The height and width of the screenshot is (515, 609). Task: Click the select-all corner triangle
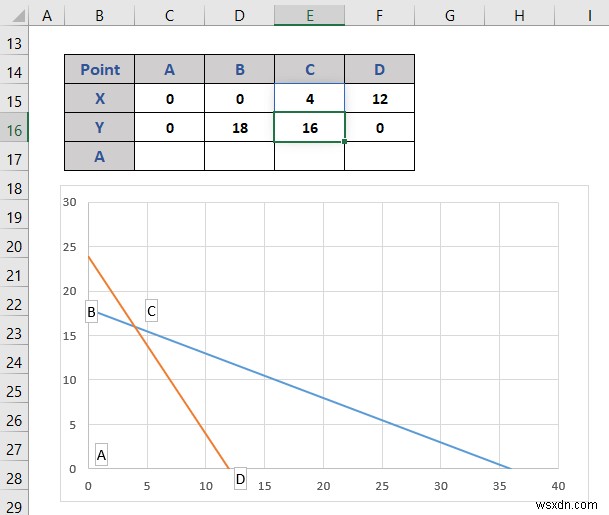pyautogui.click(x=17, y=16)
